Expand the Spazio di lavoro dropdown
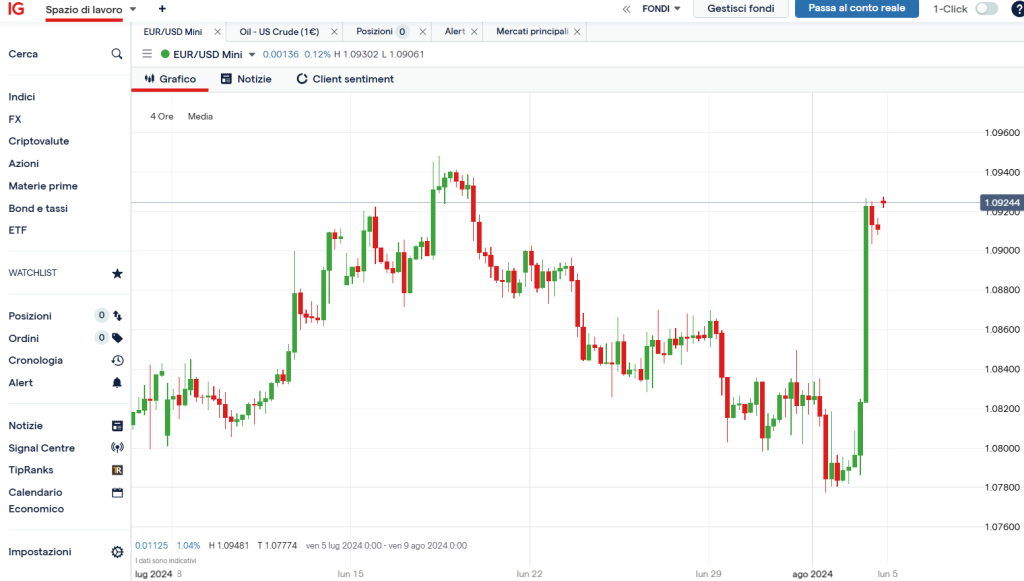 pyautogui.click(x=133, y=9)
